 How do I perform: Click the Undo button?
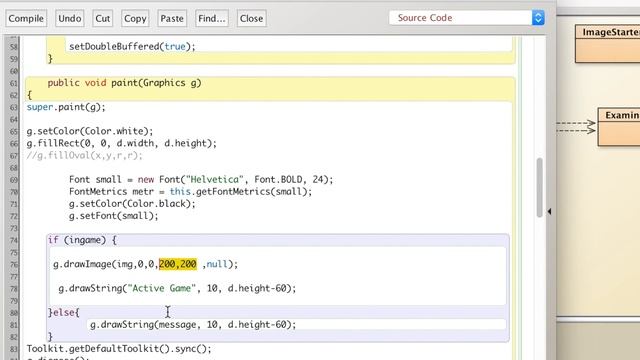tap(69, 18)
